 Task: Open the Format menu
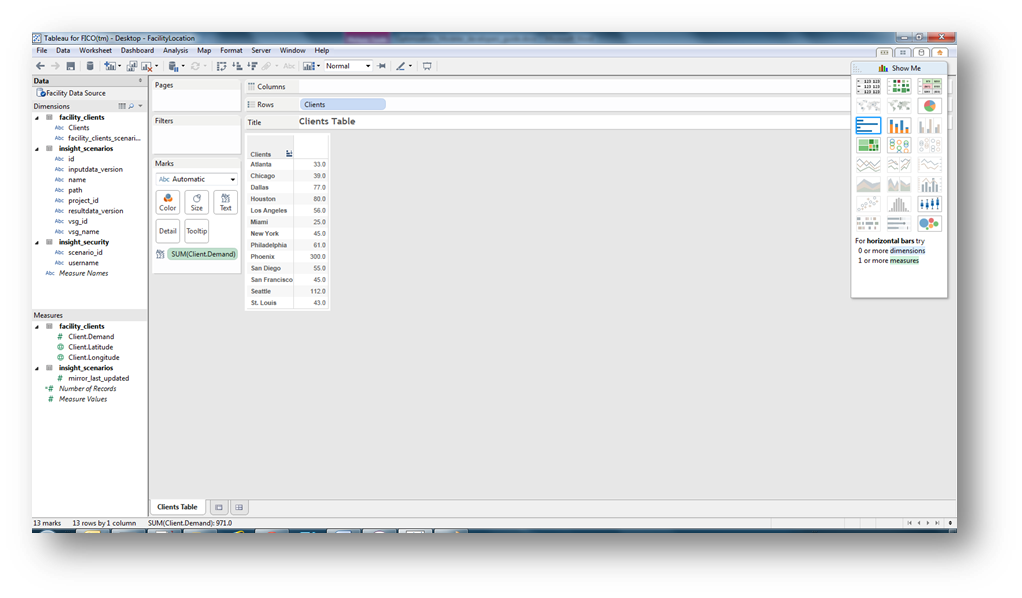231,50
